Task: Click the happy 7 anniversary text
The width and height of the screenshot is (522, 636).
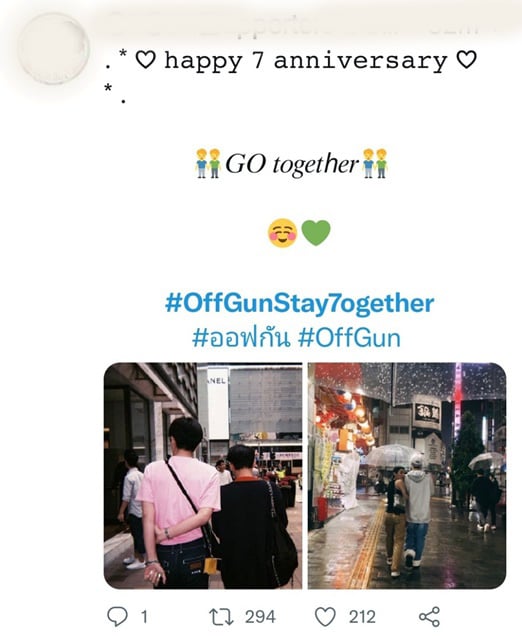Action: pyautogui.click(x=305, y=62)
